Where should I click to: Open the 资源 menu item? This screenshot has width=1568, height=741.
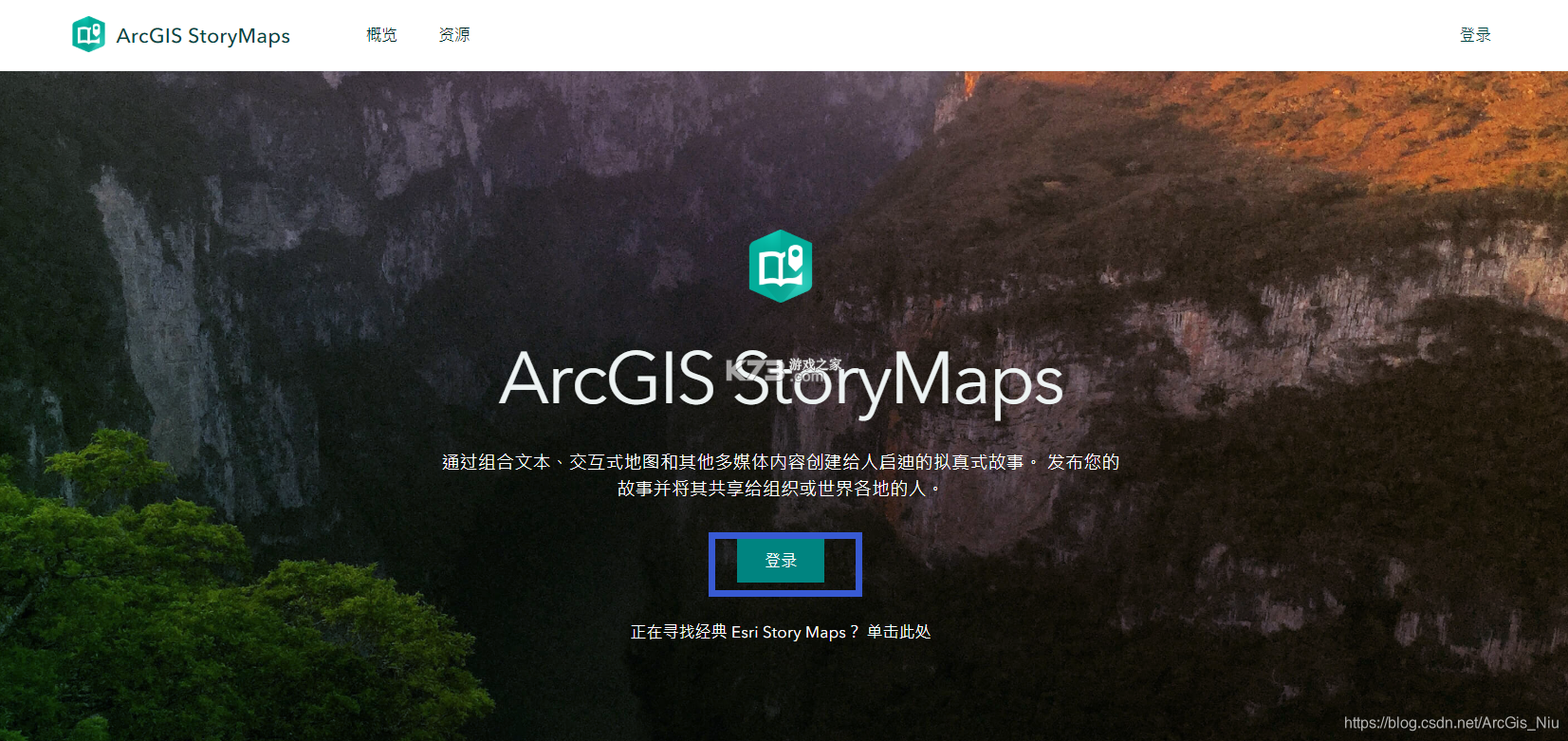pos(454,35)
